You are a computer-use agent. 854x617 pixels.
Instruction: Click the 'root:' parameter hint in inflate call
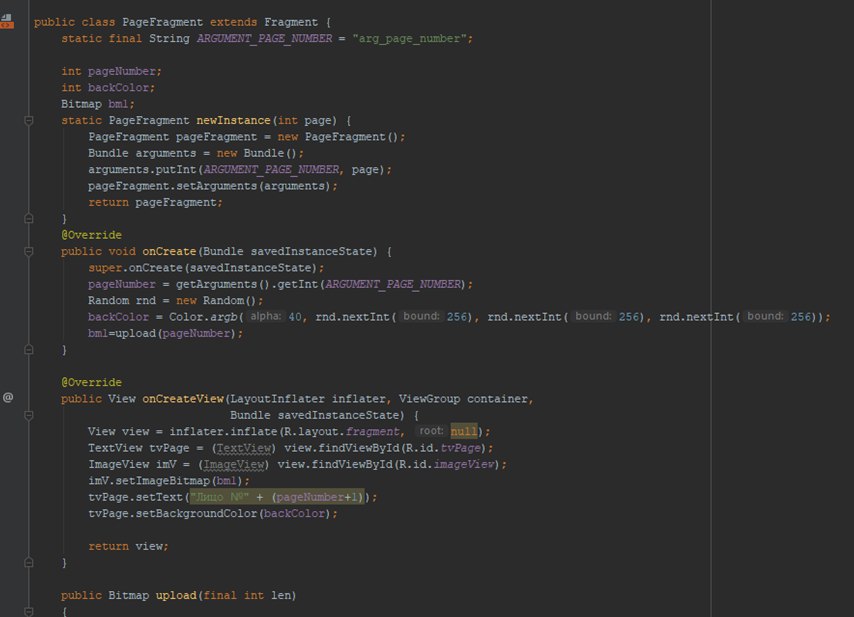pyautogui.click(x=431, y=431)
